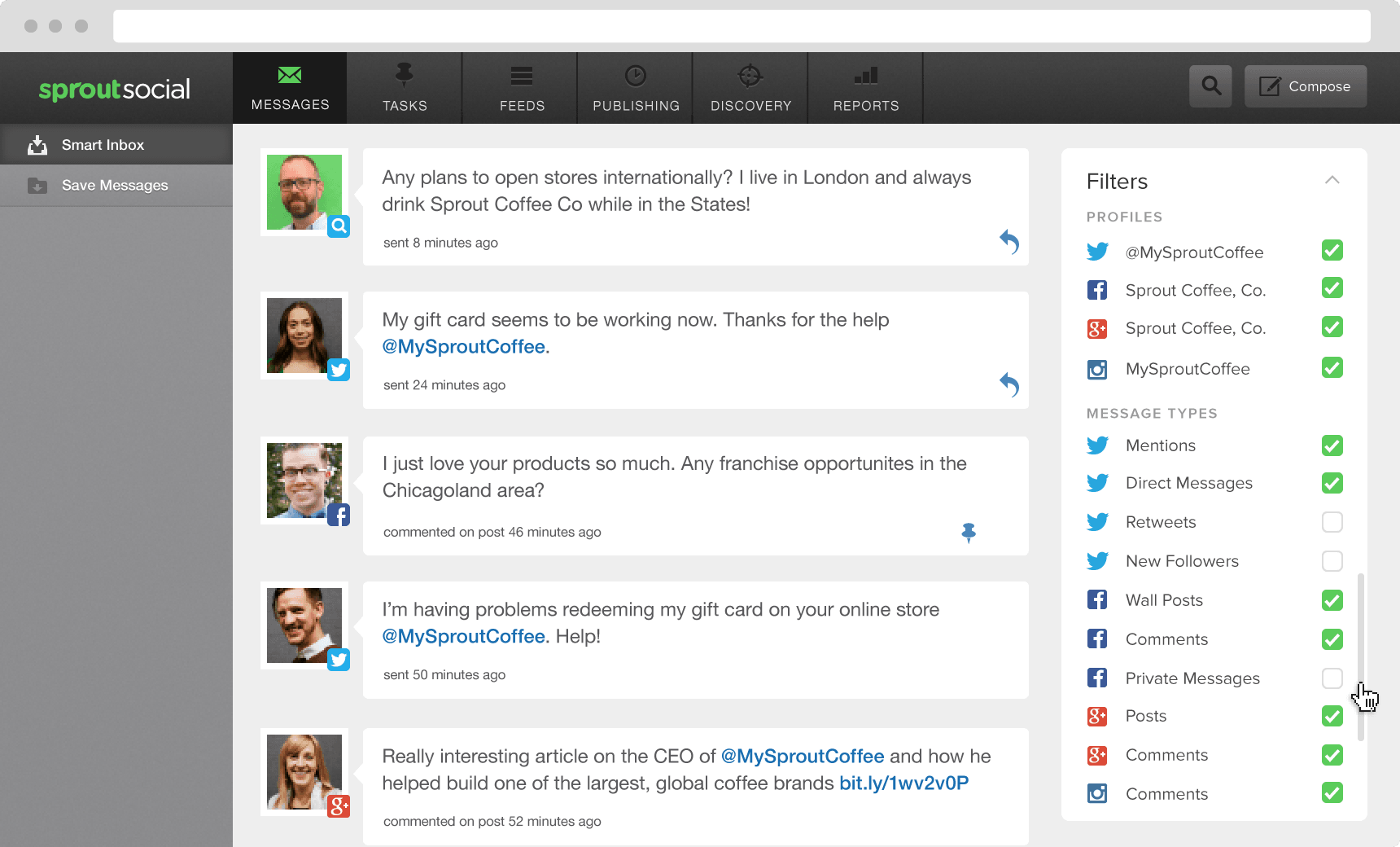Image resolution: width=1400 pixels, height=847 pixels.
Task: Open the Messages tab
Action: (290, 88)
